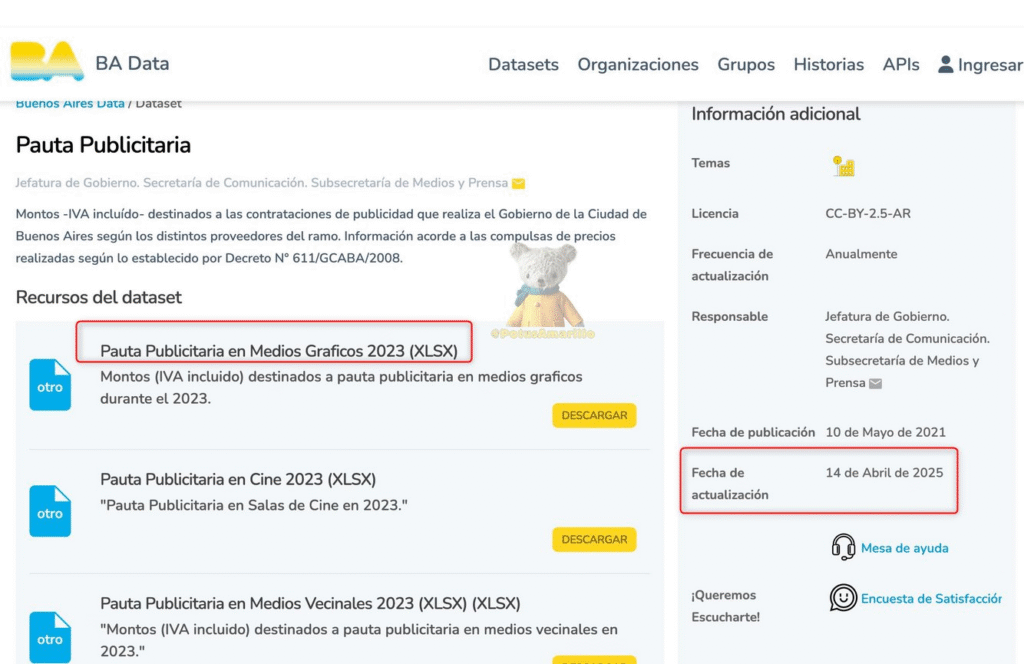Click the user profile icon beside Ingresar

click(945, 64)
